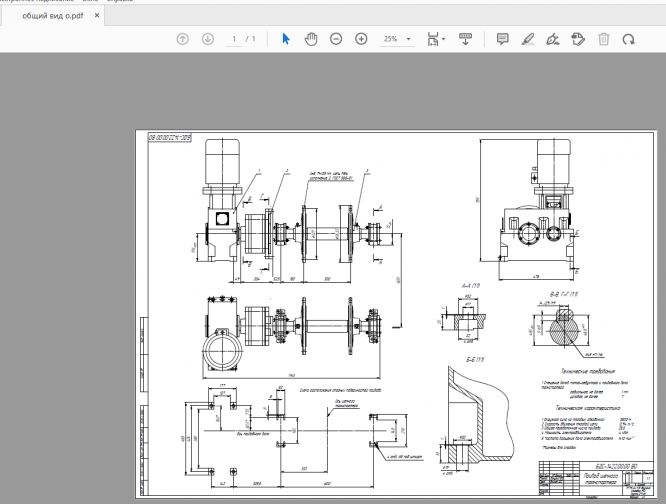Zoom out with the minus button
666x504 pixels.
point(335,39)
